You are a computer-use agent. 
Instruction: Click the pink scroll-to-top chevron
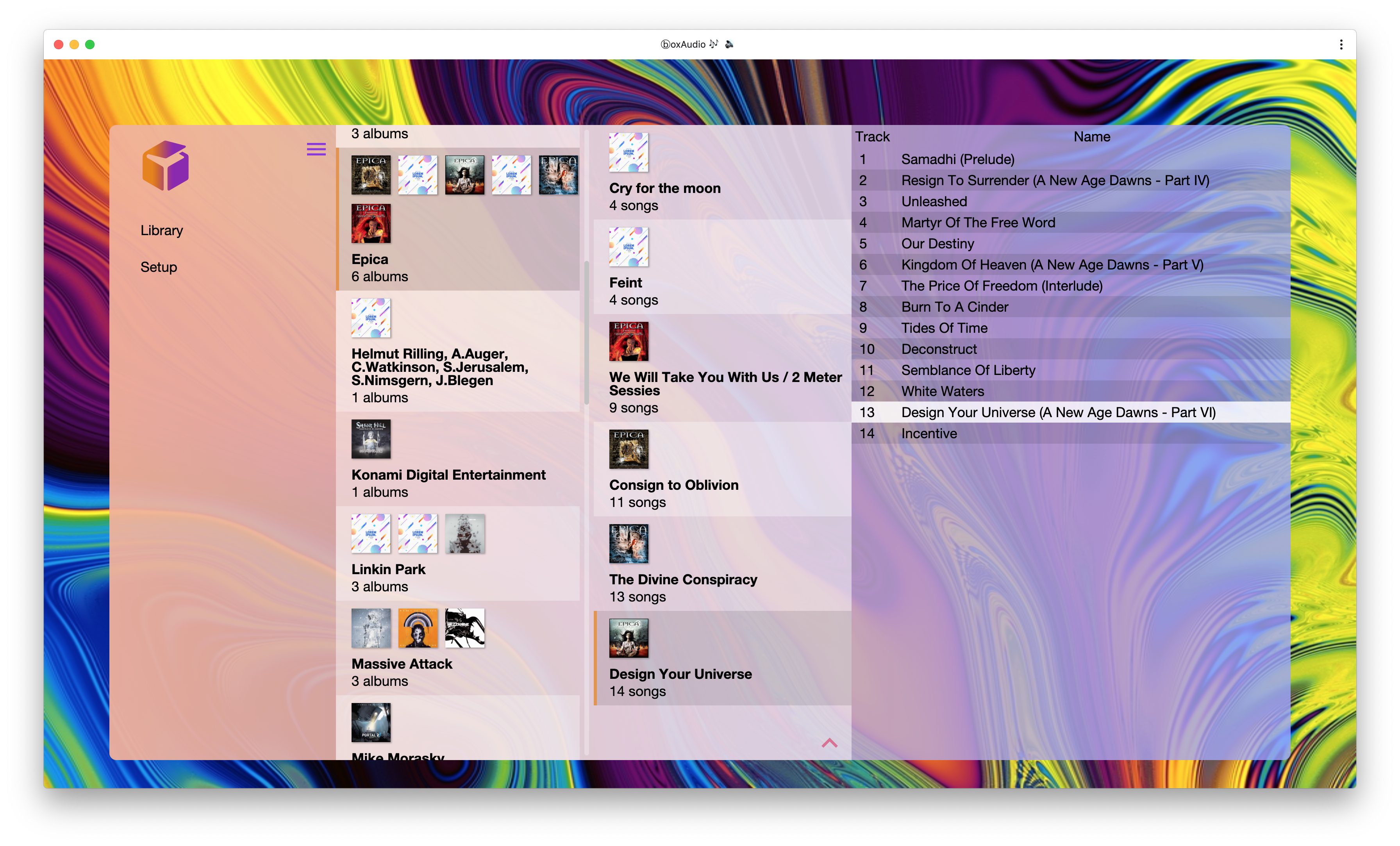pos(829,742)
